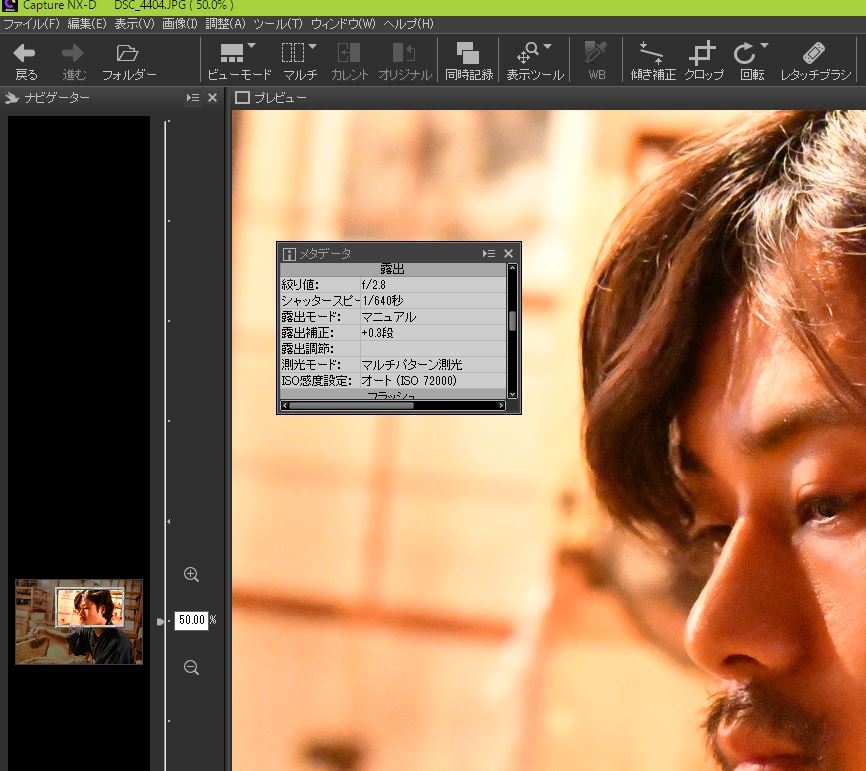This screenshot has height=771, width=866.
Task: Click the zoom out magnifier icon
Action: click(192, 668)
